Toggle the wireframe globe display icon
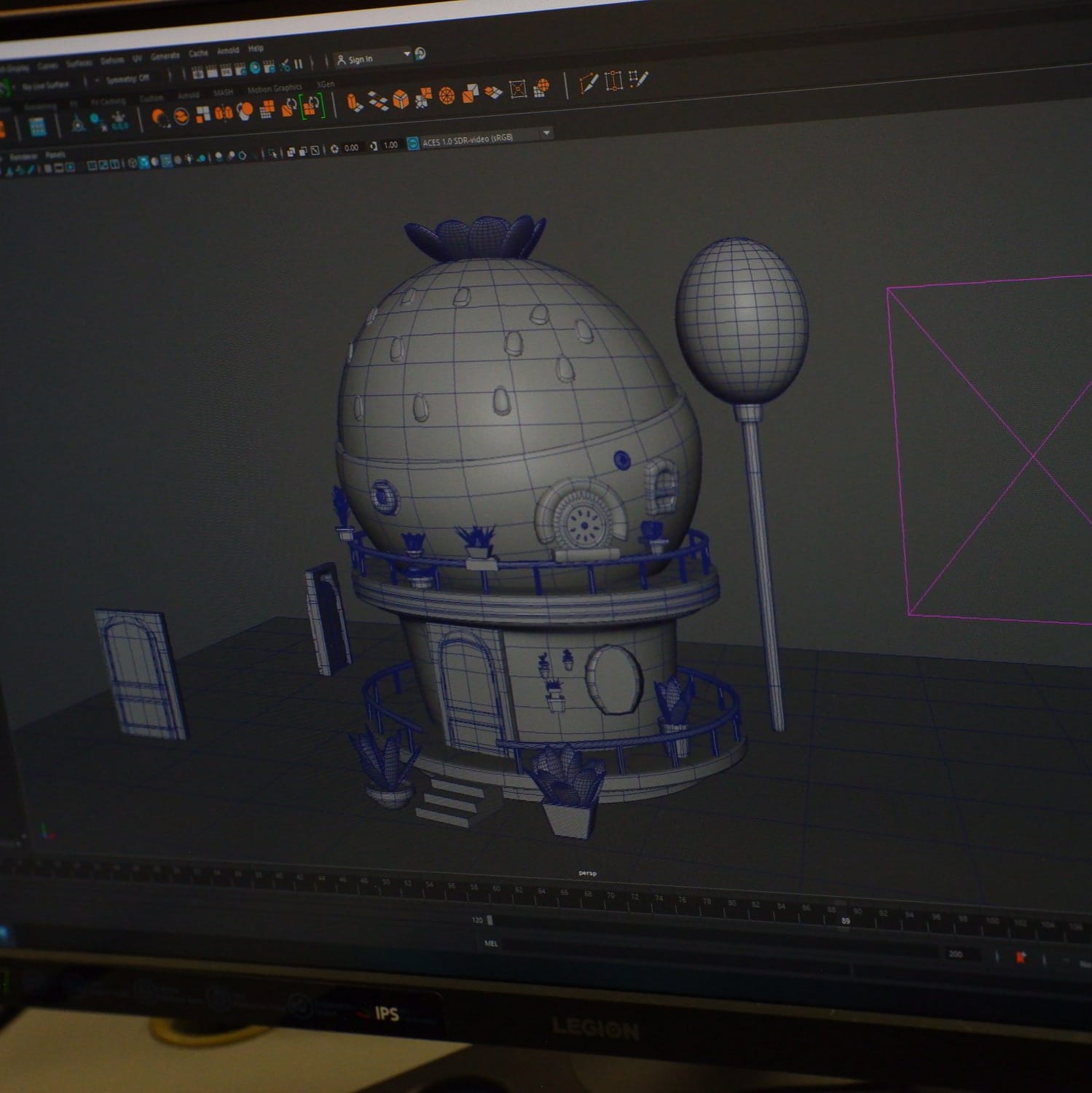The image size is (1092, 1093). click(x=133, y=162)
